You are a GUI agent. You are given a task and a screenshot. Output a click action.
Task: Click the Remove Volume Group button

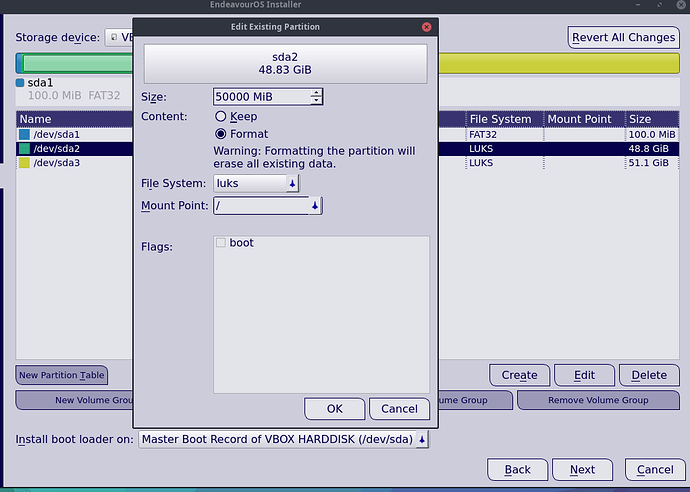pos(598,400)
